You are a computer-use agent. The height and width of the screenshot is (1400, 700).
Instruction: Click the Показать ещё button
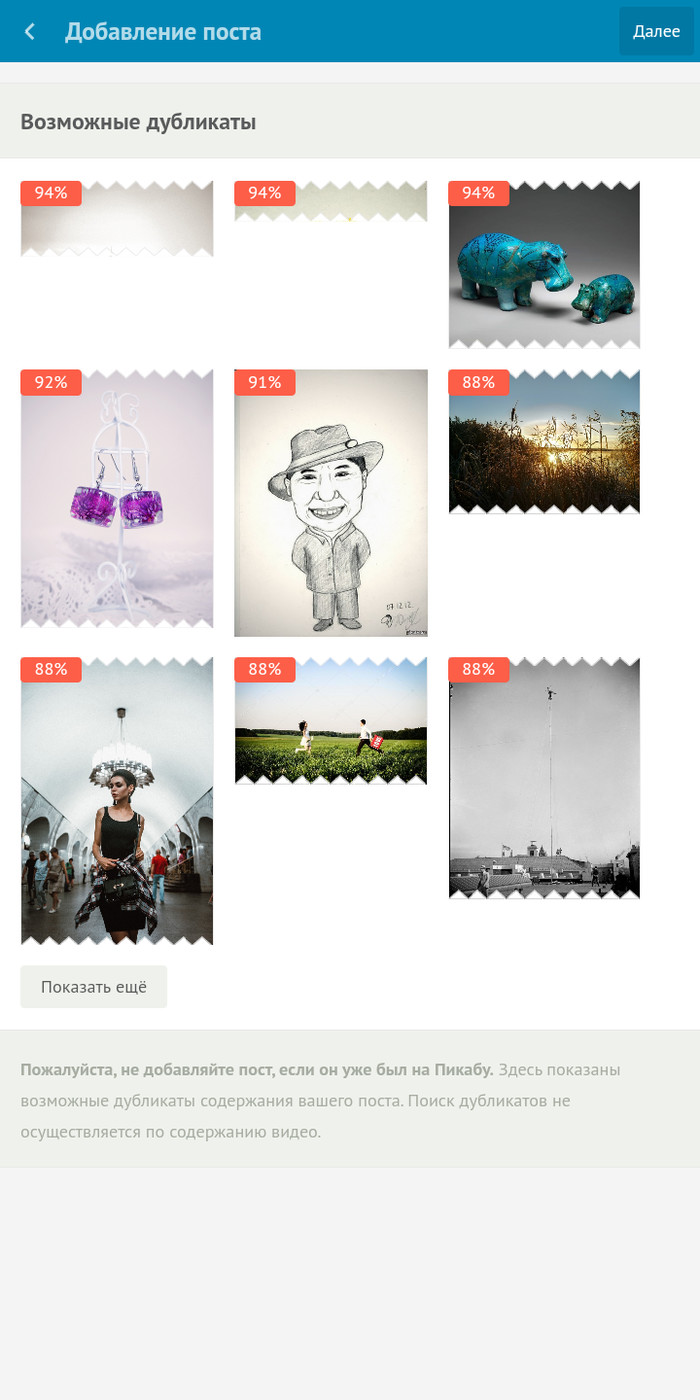(94, 987)
